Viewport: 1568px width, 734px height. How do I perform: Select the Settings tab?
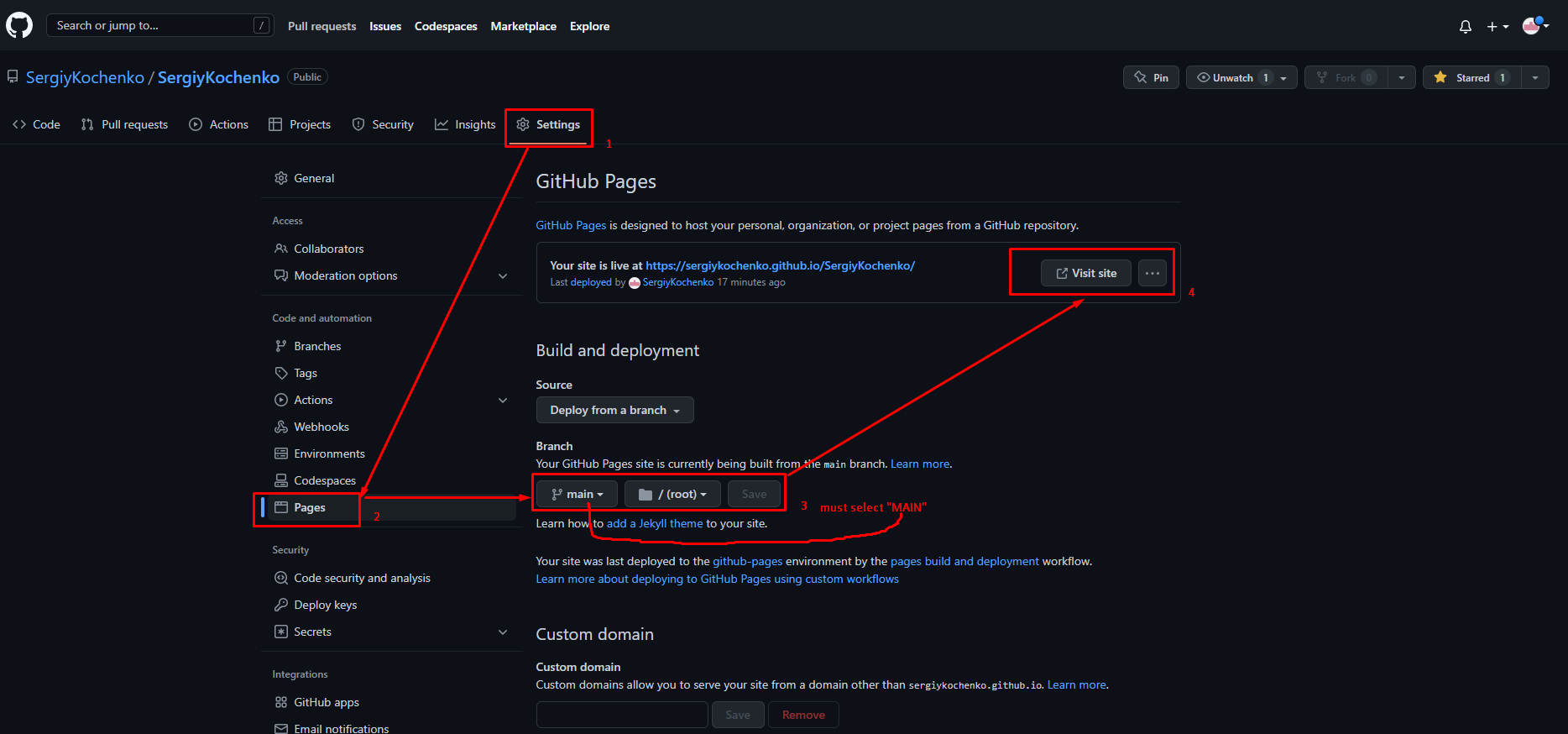coord(549,124)
